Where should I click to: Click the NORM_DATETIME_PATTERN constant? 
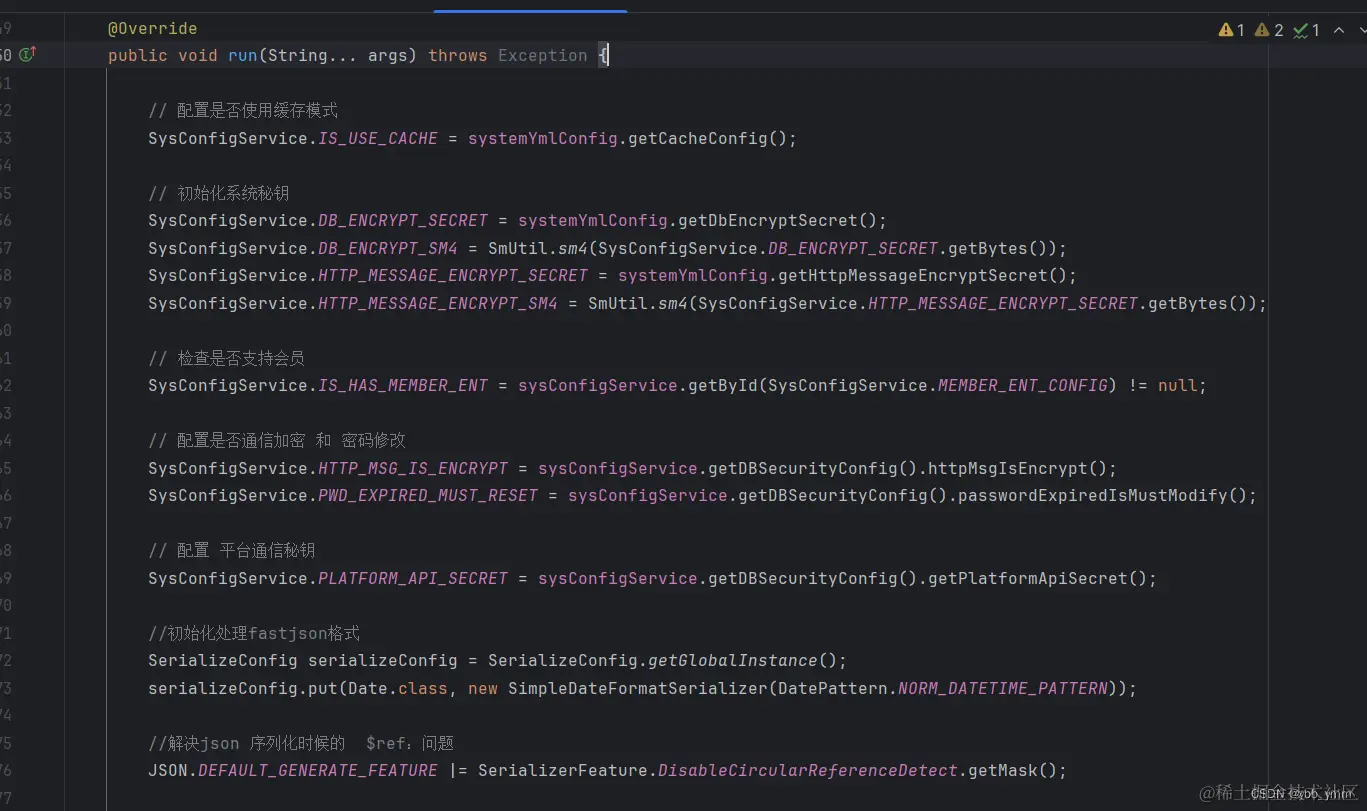click(x=1003, y=688)
